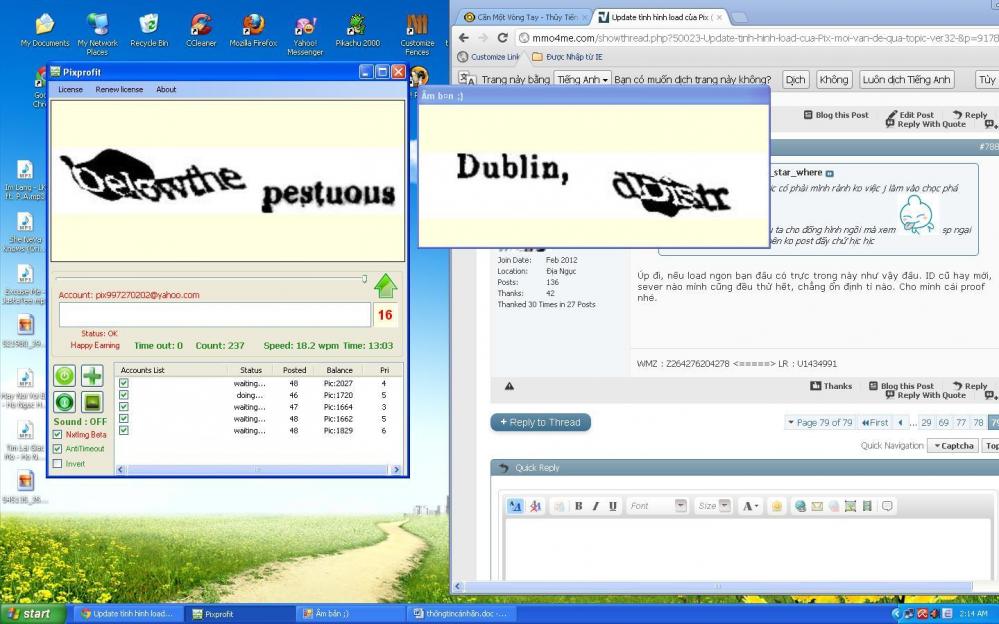Open the About menu in Pixprofit
The height and width of the screenshot is (624, 999).
[x=166, y=89]
